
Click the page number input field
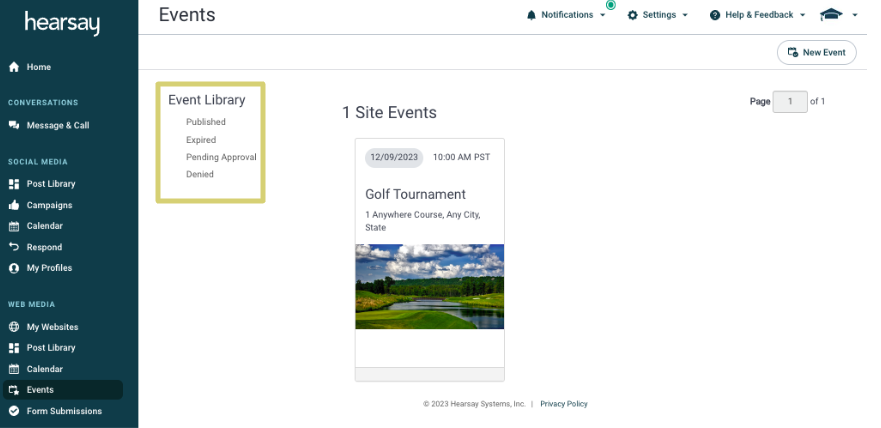tap(790, 102)
